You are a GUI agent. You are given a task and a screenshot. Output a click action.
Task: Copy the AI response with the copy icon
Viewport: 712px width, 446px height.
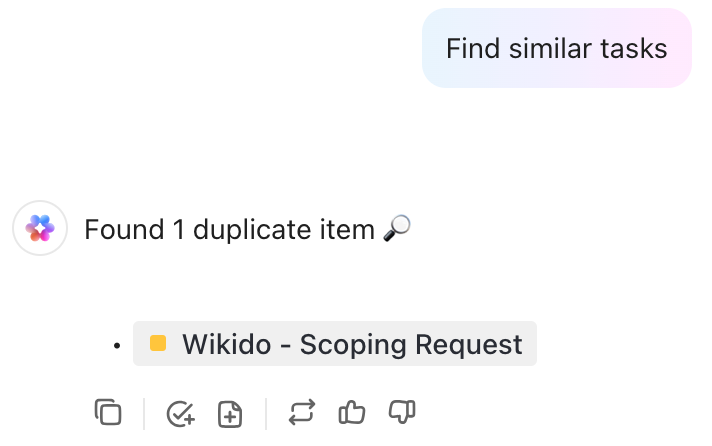[108, 412]
